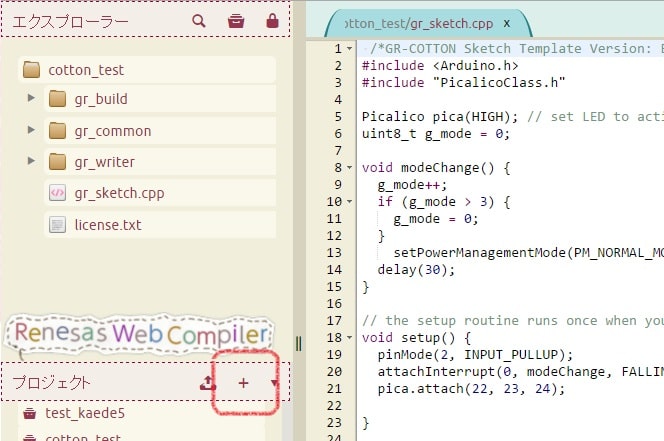The image size is (664, 441).
Task: Click the plus icon to add project
Action: pyautogui.click(x=243, y=383)
